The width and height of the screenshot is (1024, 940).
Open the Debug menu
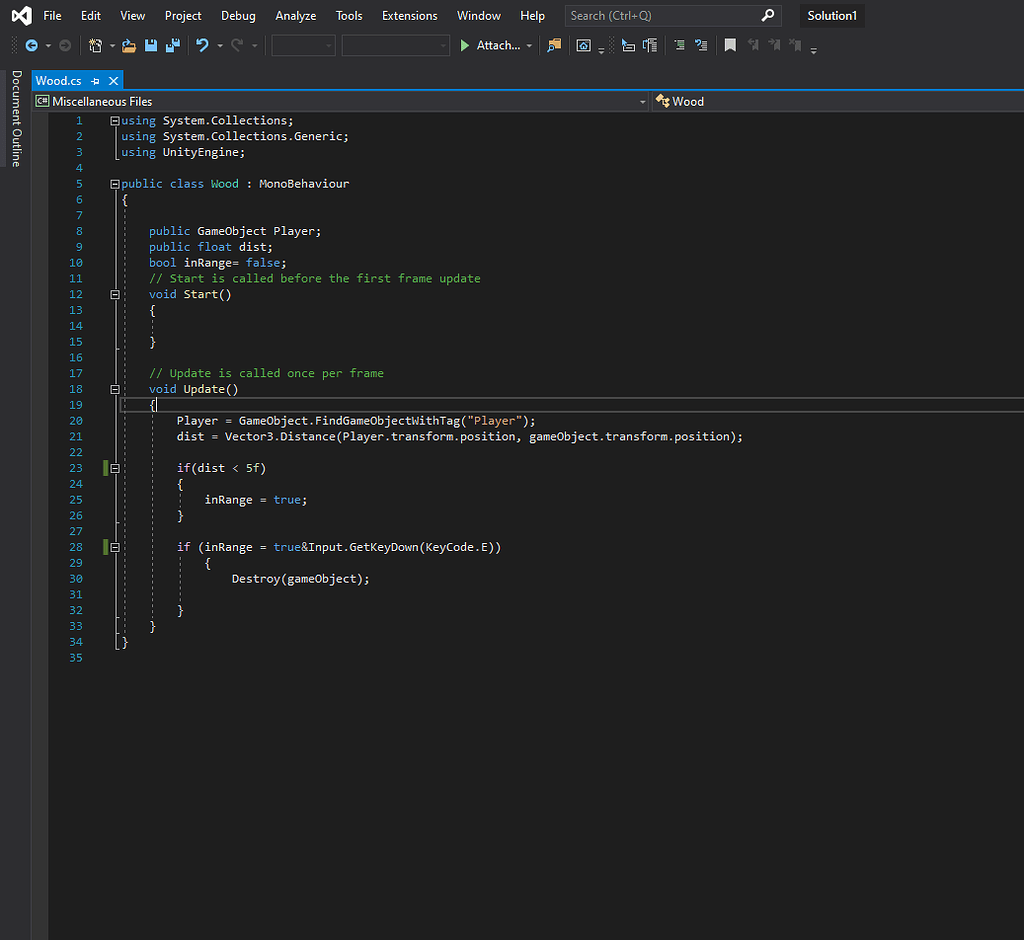(238, 16)
